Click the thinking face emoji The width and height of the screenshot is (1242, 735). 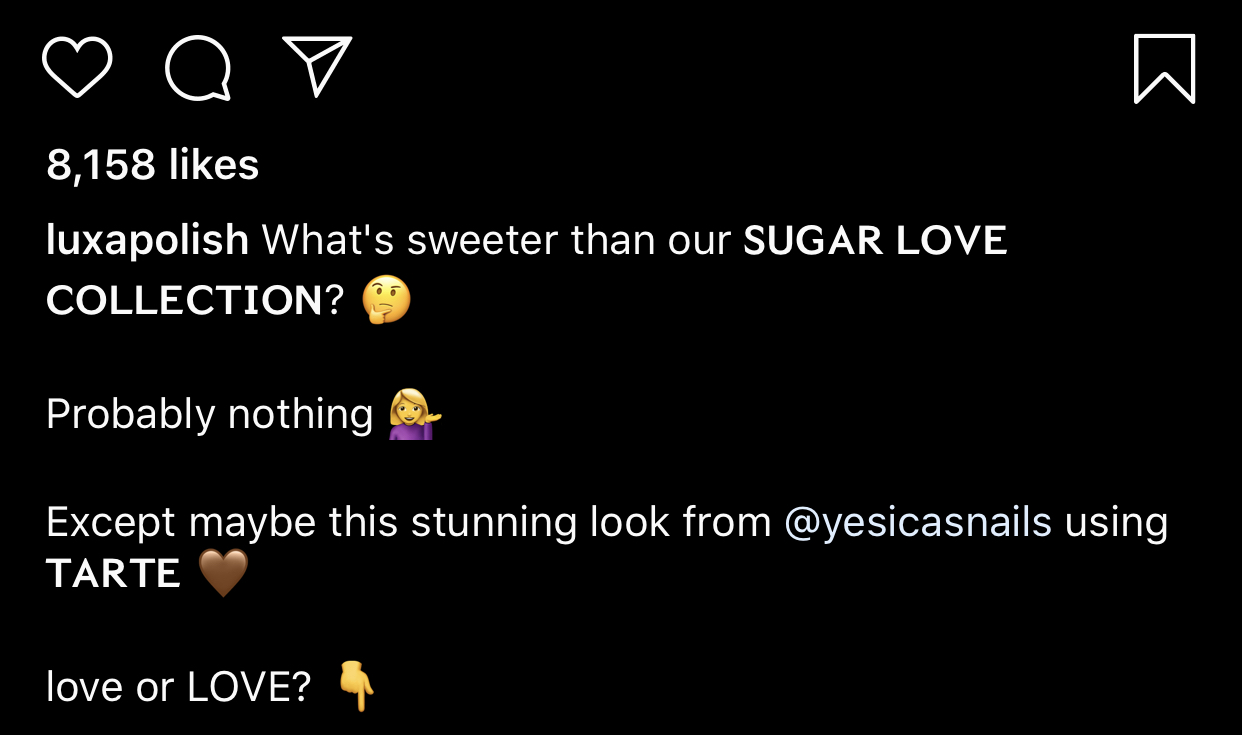click(386, 300)
